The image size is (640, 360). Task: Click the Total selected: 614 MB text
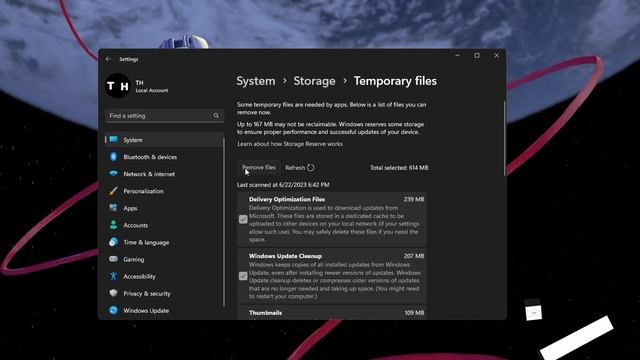pyautogui.click(x=399, y=167)
